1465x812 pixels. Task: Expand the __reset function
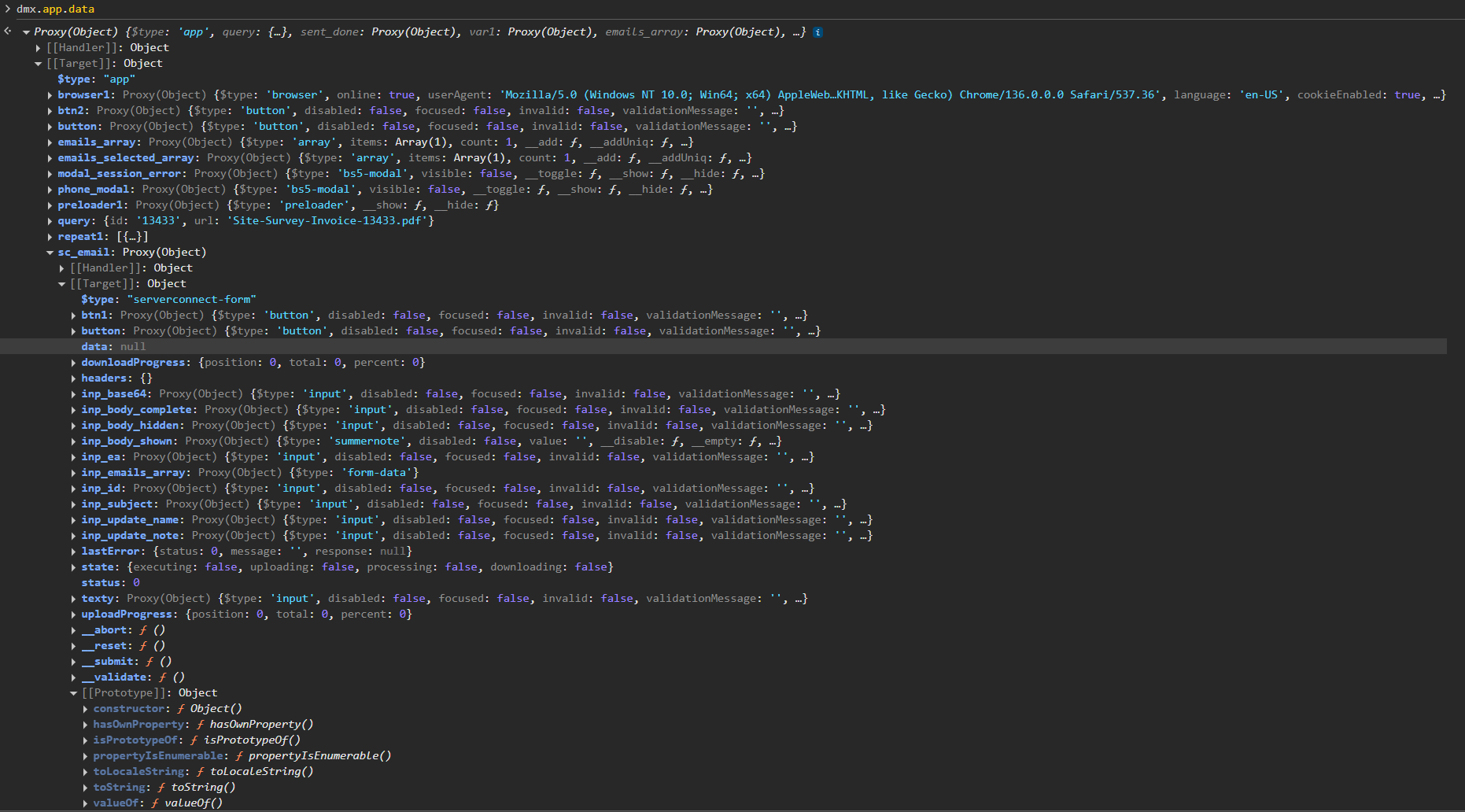pos(73,646)
